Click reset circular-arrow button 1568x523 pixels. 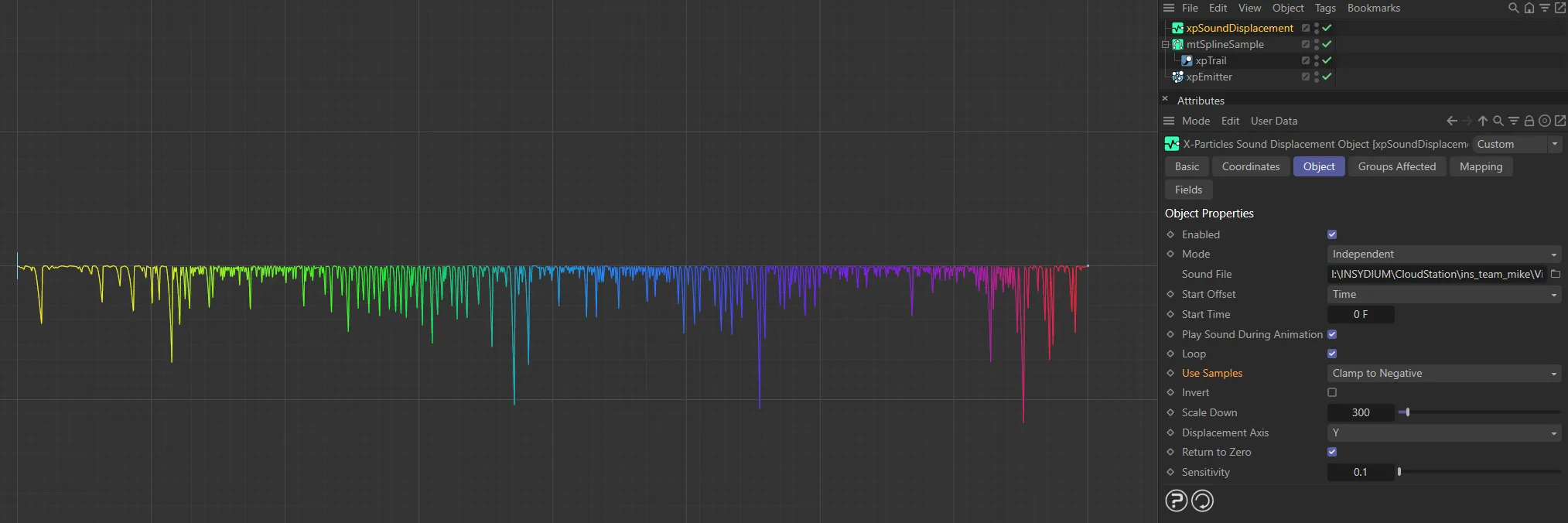coord(1202,501)
